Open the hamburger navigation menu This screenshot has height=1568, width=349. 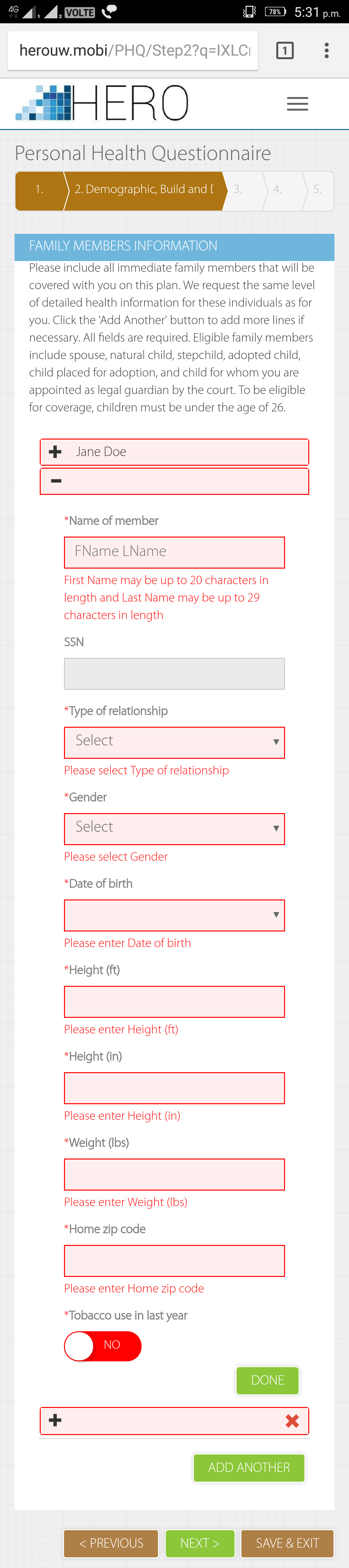[297, 103]
